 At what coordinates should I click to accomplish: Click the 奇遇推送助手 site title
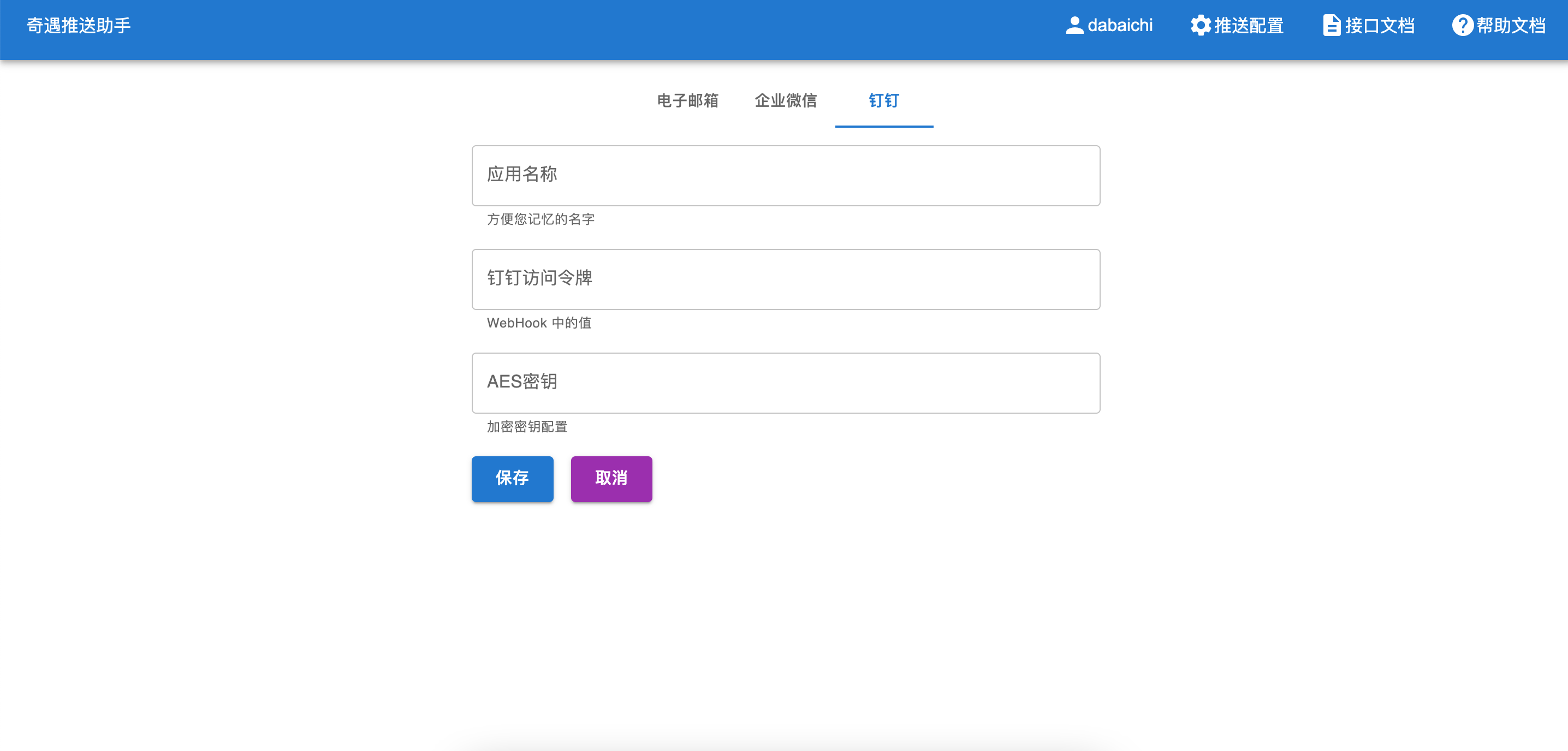[x=79, y=26]
